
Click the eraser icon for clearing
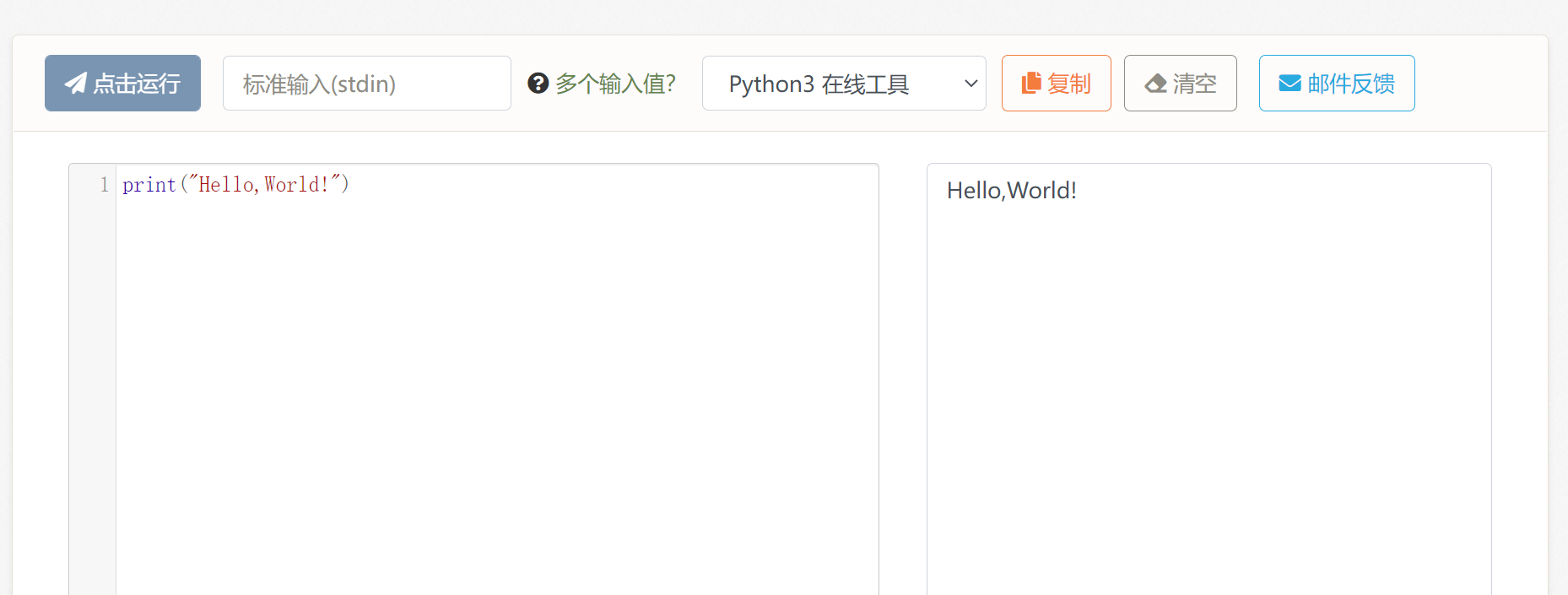(1155, 83)
